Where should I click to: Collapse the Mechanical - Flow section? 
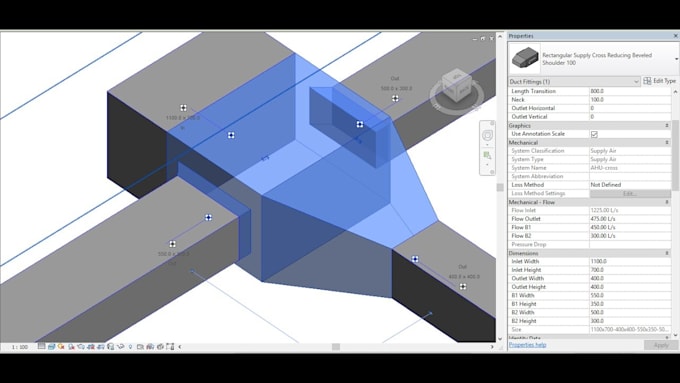pyautogui.click(x=667, y=202)
